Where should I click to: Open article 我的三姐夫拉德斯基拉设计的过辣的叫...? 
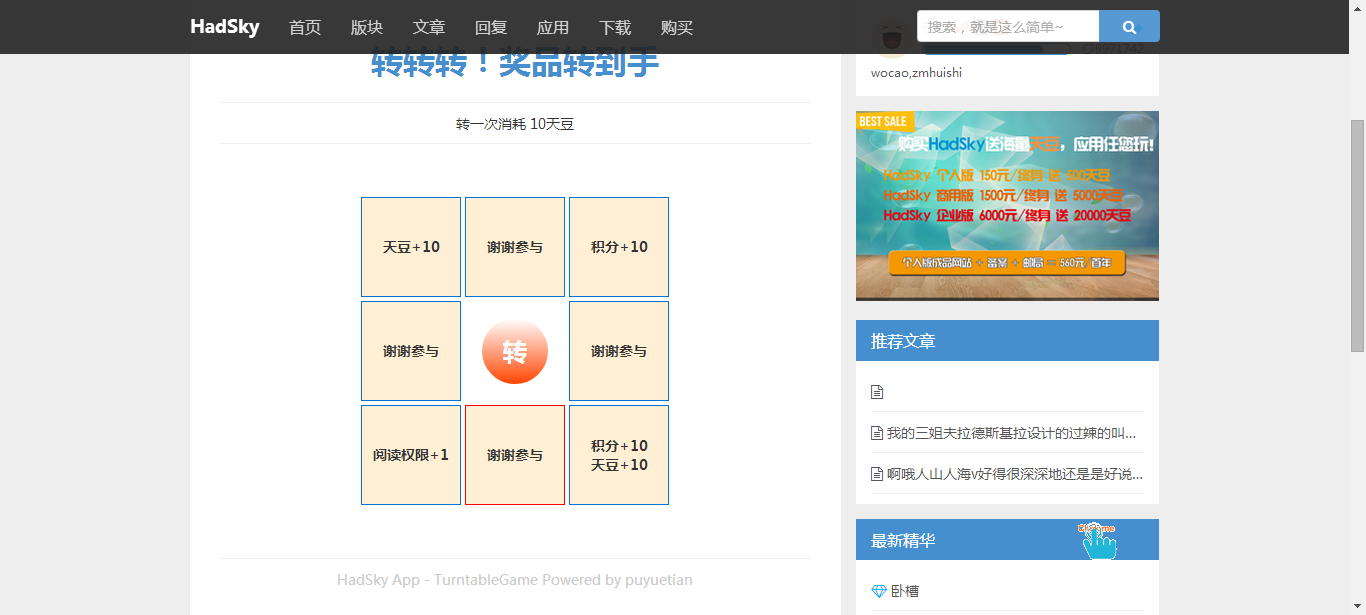(1011, 433)
